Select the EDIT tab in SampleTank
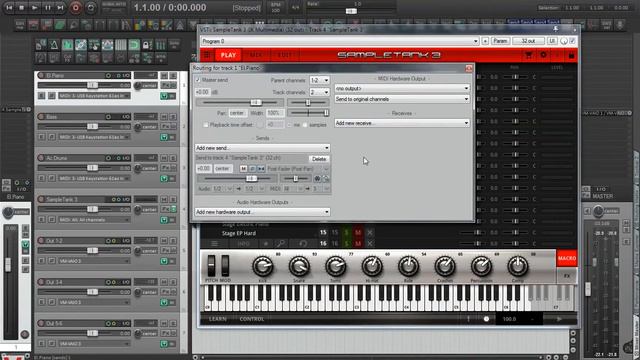Viewport: 640px width, 360px height. (284, 55)
